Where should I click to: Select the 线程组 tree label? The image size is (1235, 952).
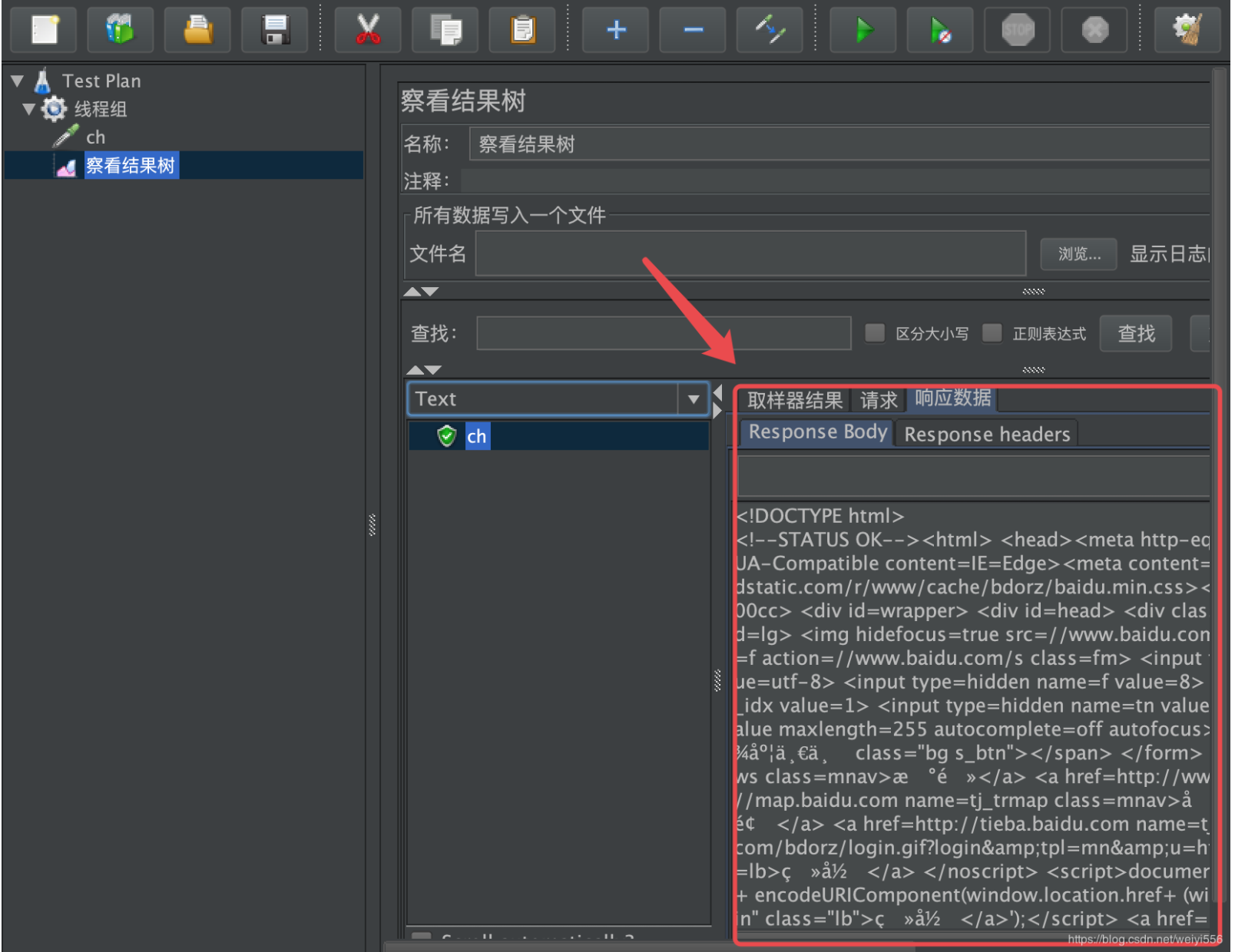point(100,109)
